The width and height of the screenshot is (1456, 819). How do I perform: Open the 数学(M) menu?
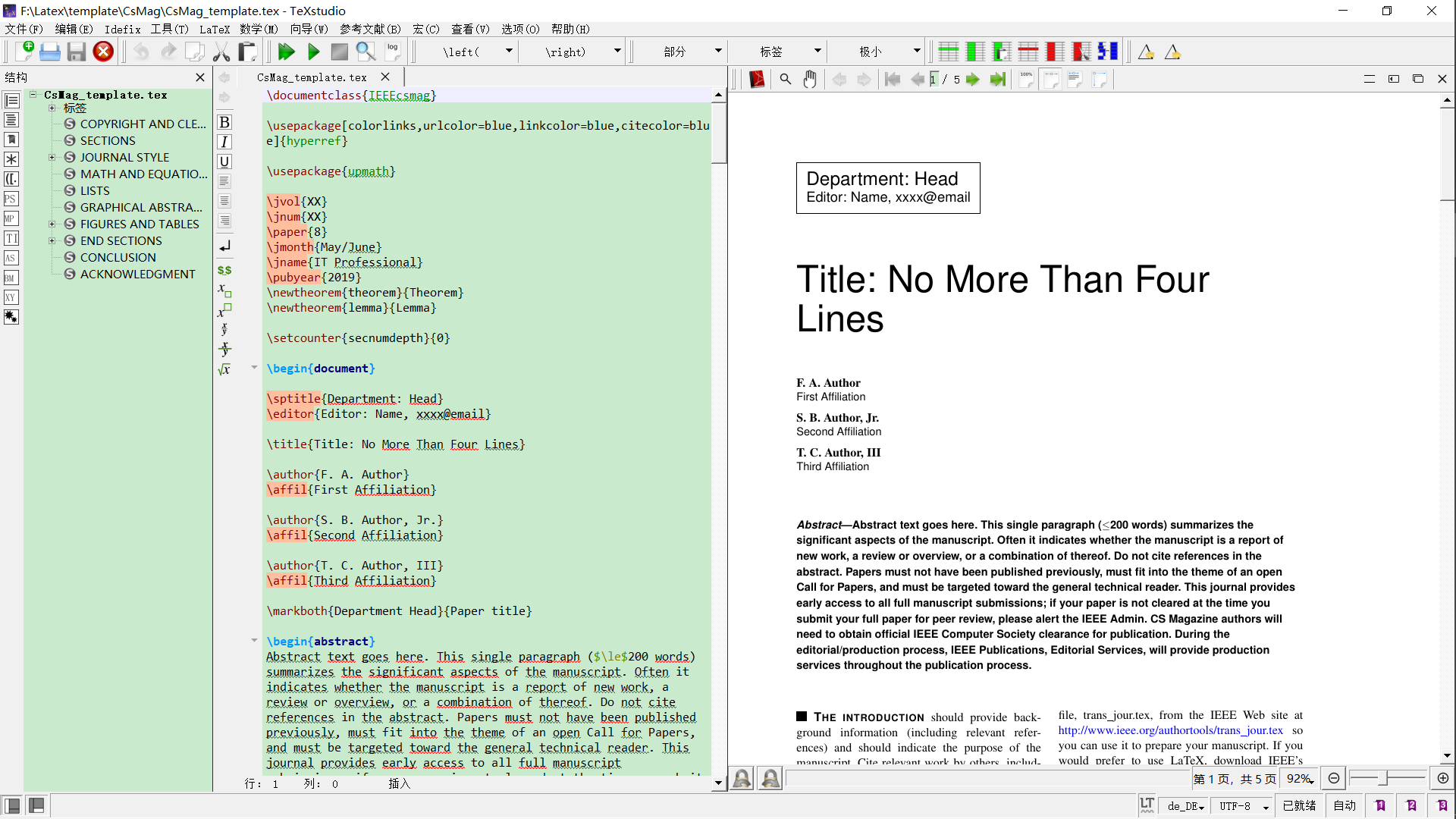(258, 29)
